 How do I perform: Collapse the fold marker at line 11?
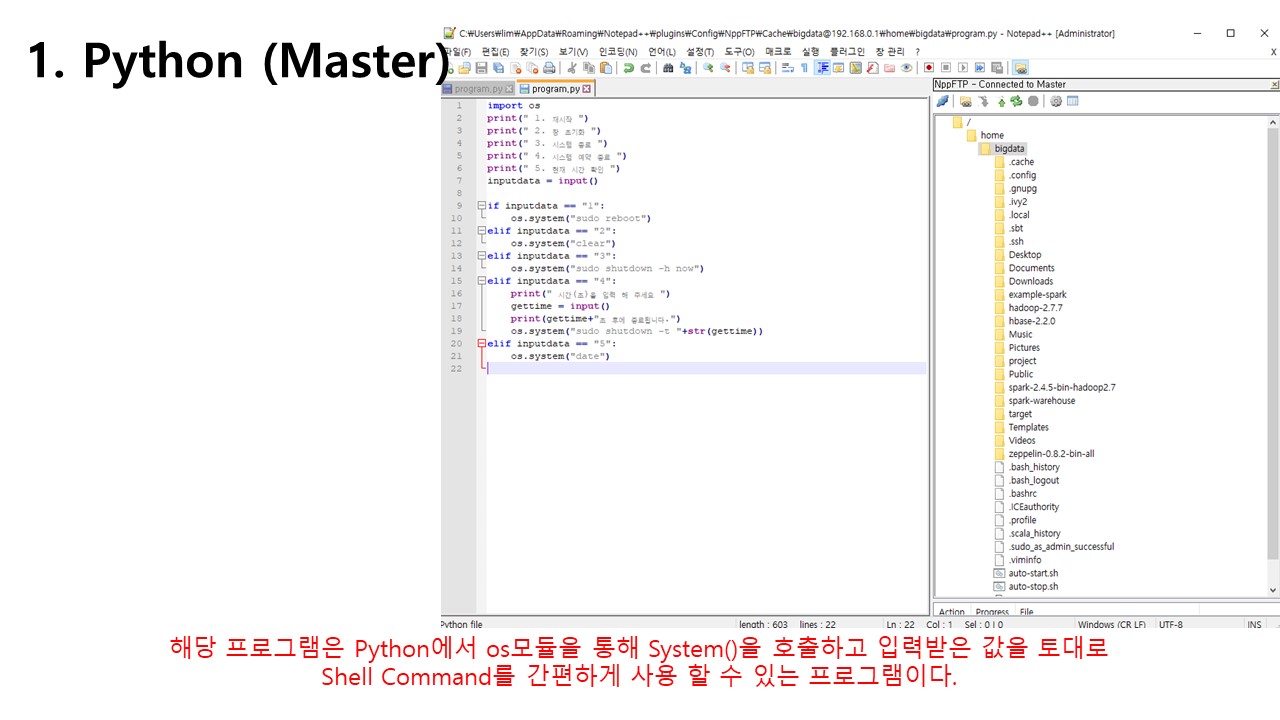pos(482,231)
